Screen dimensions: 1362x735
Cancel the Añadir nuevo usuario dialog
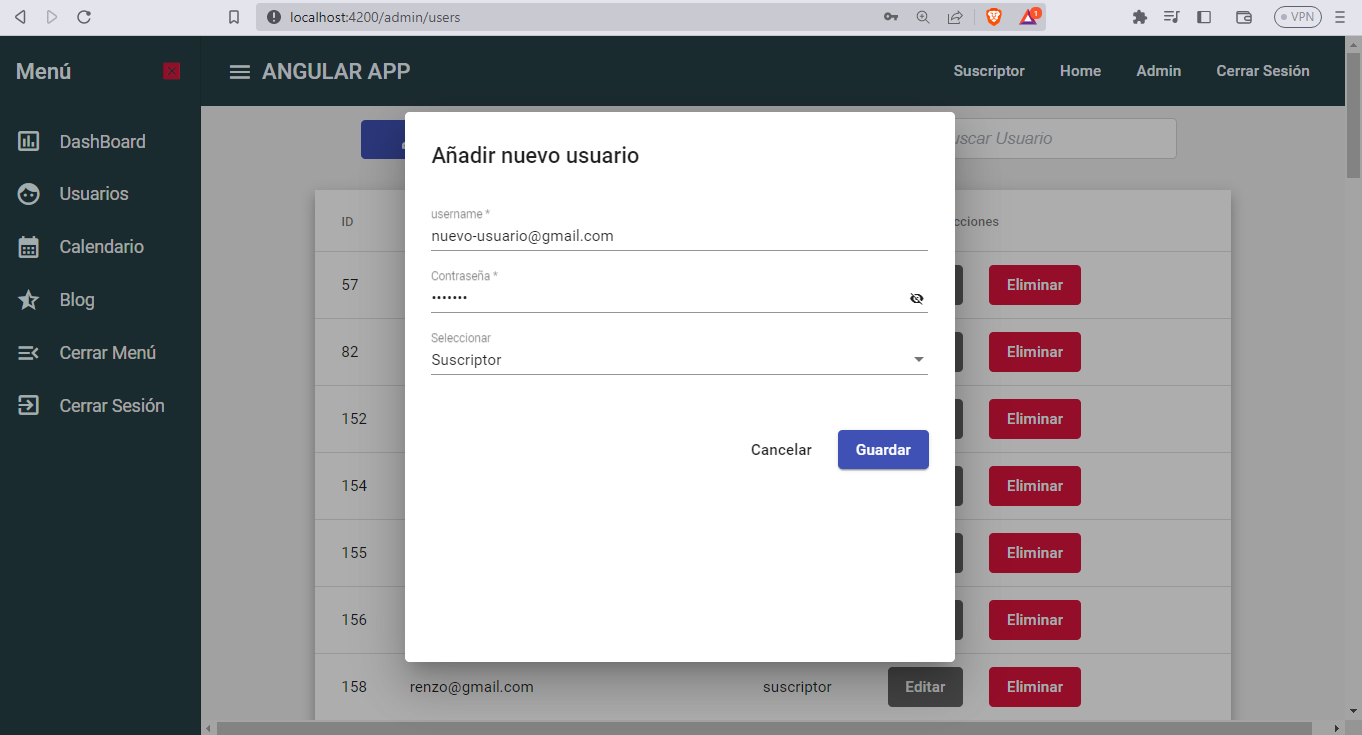pyautogui.click(x=781, y=449)
